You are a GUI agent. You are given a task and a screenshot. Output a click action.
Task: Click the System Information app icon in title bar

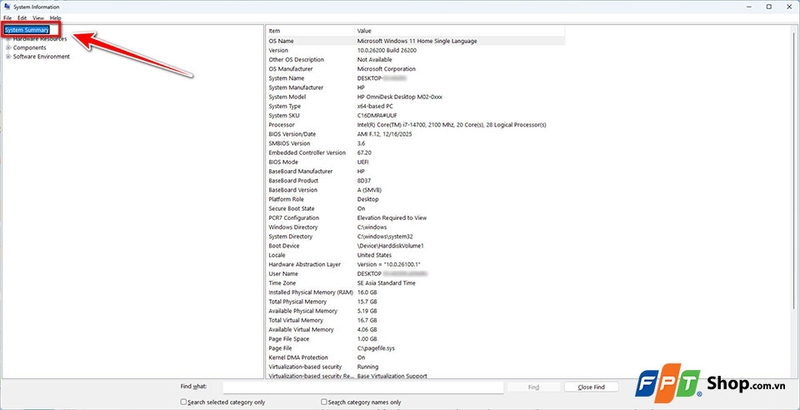pyautogui.click(x=7, y=7)
